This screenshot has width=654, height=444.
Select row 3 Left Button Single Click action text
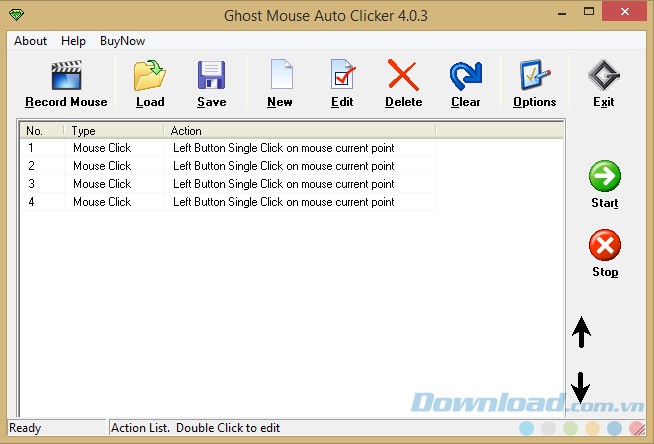pos(284,184)
